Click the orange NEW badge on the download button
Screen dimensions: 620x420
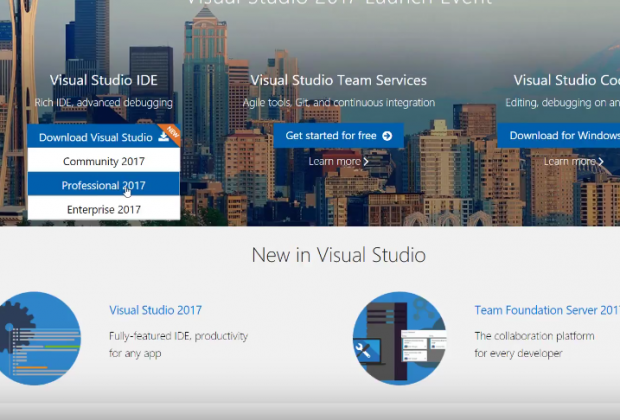pyautogui.click(x=173, y=129)
